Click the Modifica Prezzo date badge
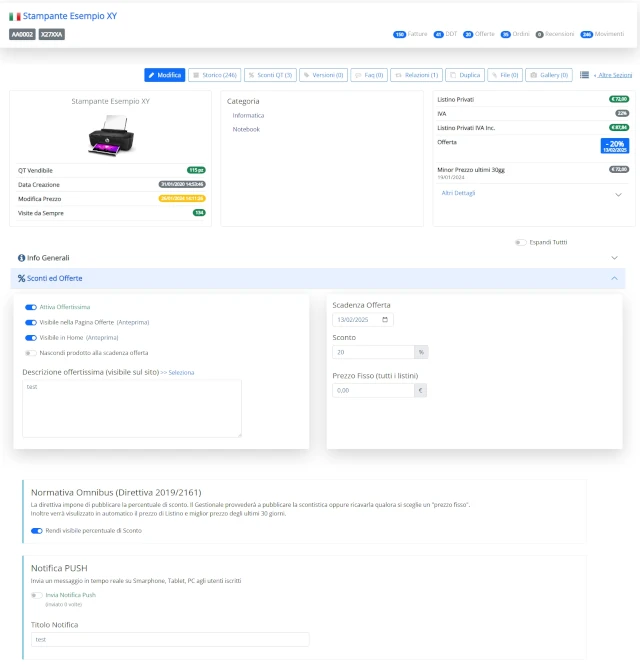The width and height of the screenshot is (640, 670). [x=182, y=198]
